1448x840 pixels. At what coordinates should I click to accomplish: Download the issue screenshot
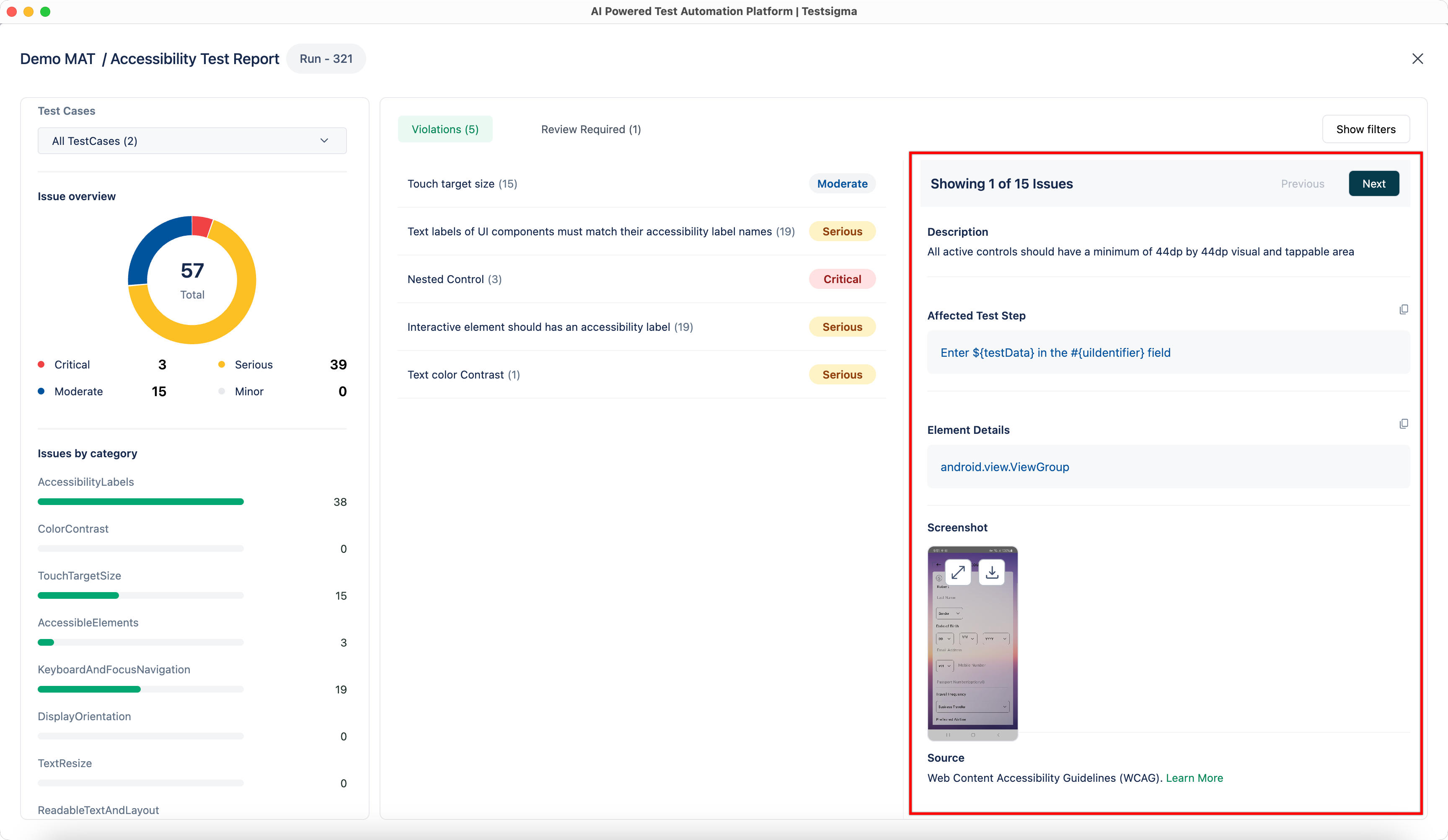click(992, 572)
